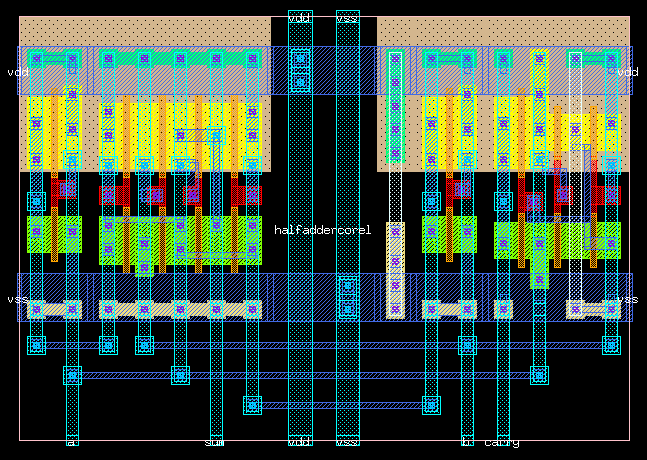Click the vdd label on right edge

[627, 73]
